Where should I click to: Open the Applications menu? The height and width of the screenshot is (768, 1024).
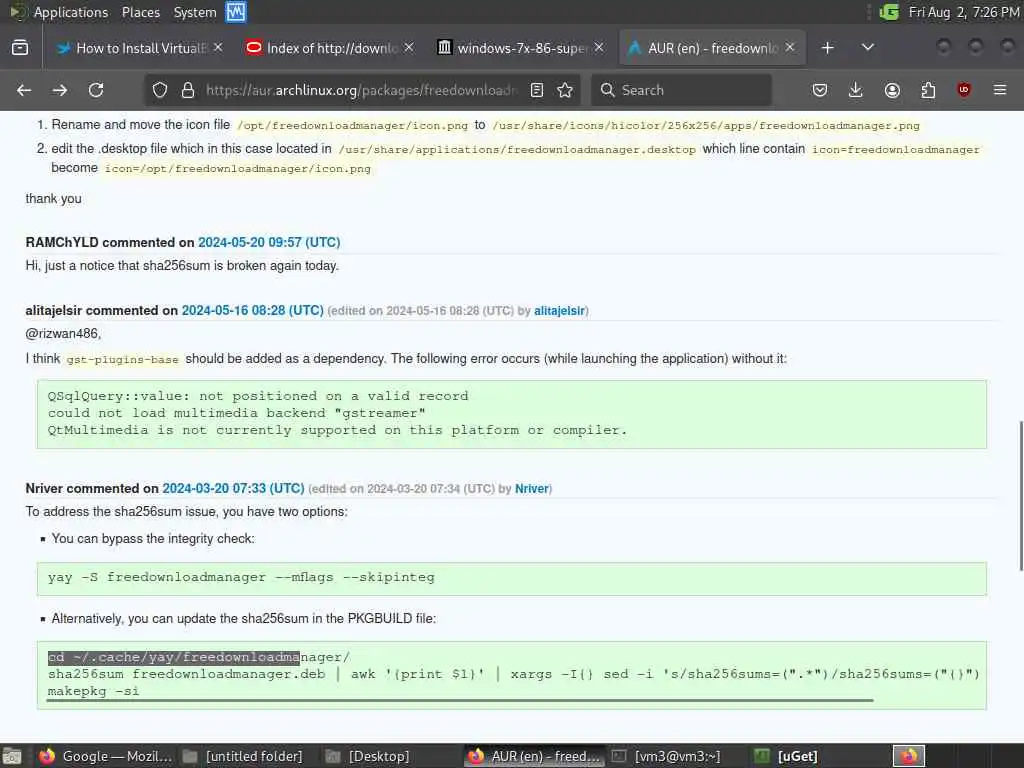[71, 12]
